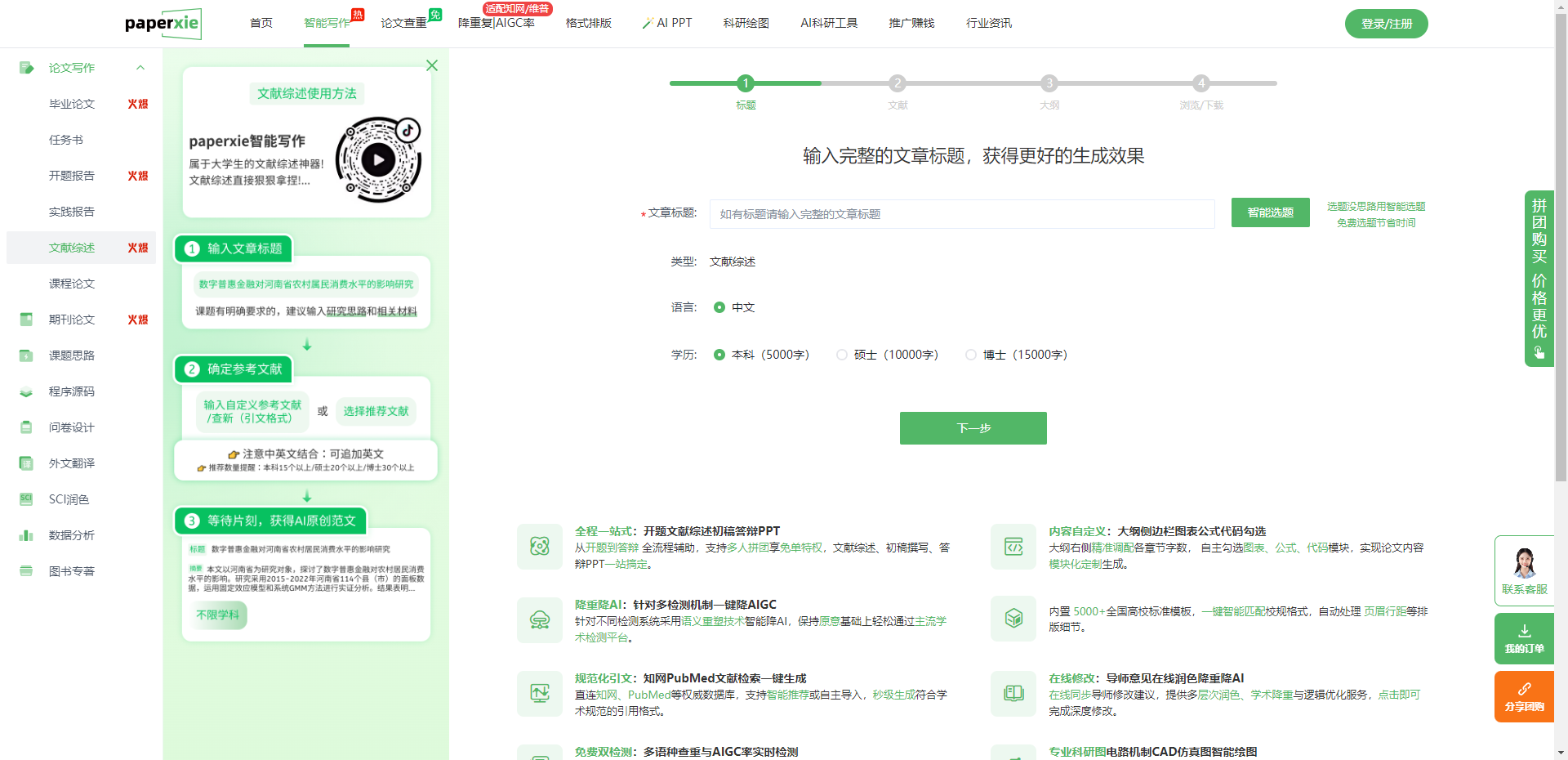This screenshot has height=760, width=1568.
Task: Choose Chinese as the language
Action: [719, 307]
